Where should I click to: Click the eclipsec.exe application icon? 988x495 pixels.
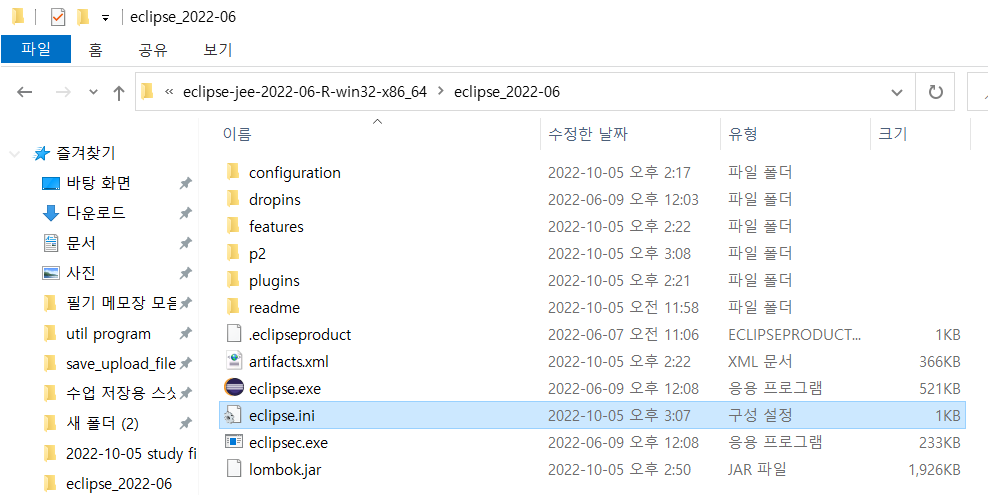tap(233, 442)
